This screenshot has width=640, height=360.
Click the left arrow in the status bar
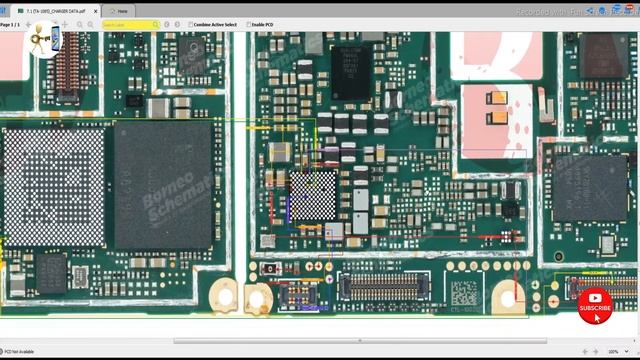pos(585,351)
